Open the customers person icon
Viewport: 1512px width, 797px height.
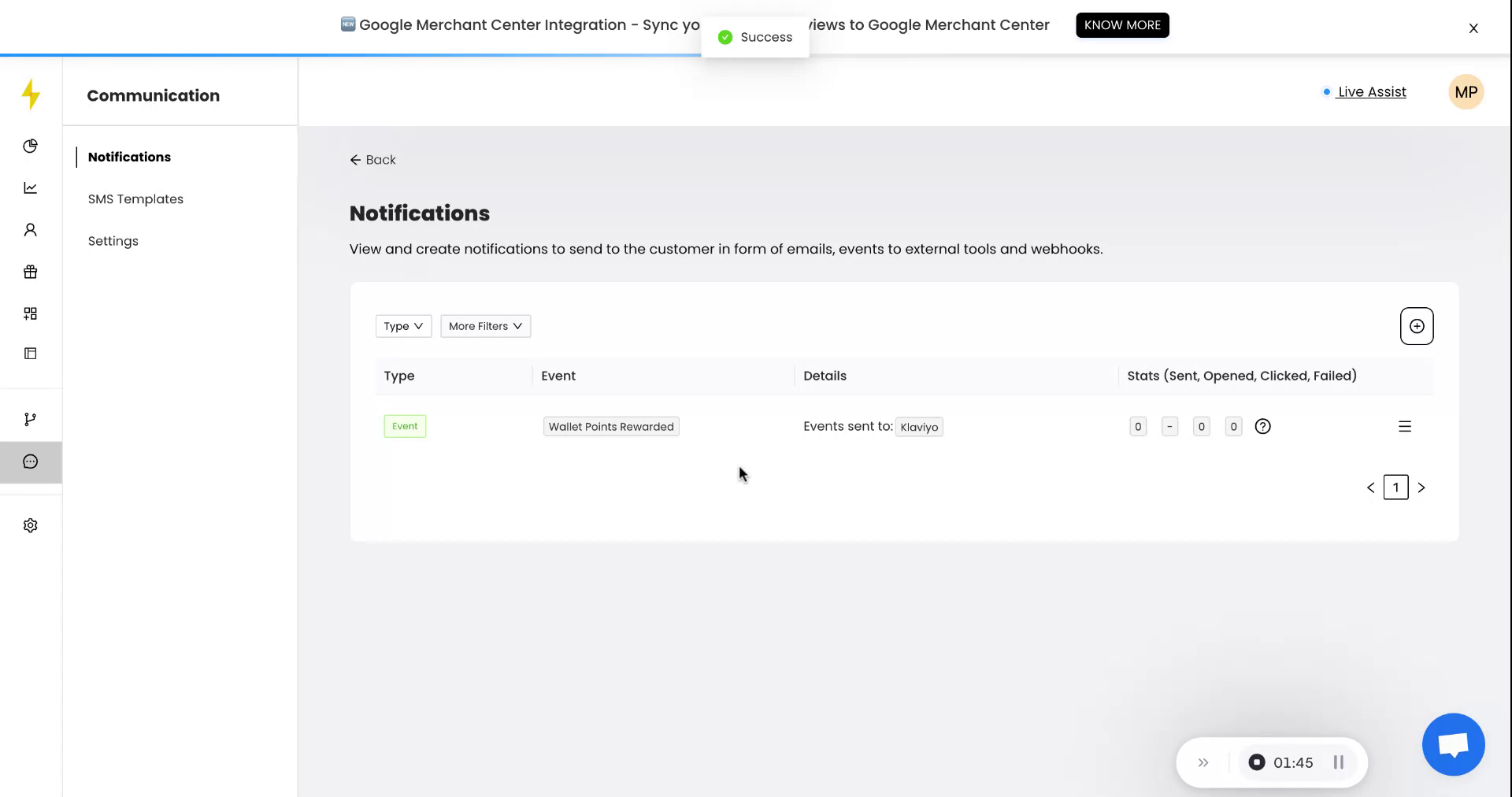click(x=30, y=229)
